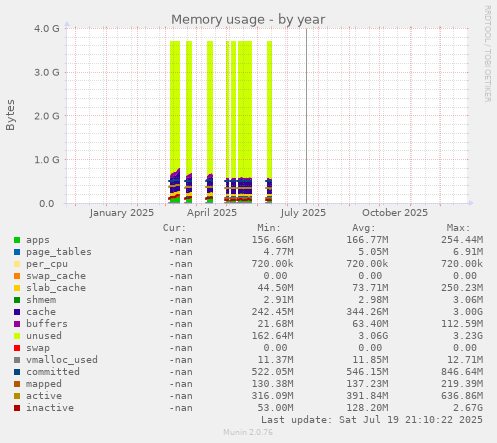497x443 pixels.
Task: Select the dark blue cache legend swatch
Action: coord(17,312)
